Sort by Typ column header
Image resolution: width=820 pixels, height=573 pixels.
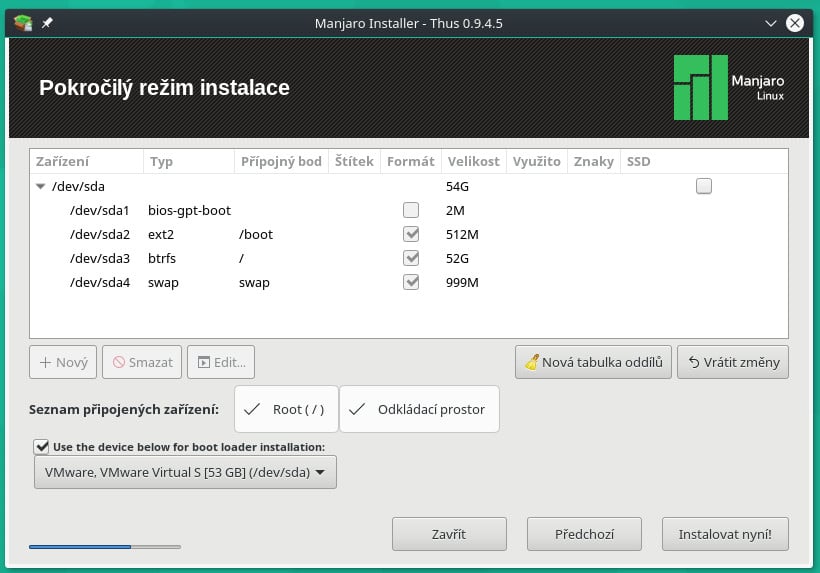point(189,162)
